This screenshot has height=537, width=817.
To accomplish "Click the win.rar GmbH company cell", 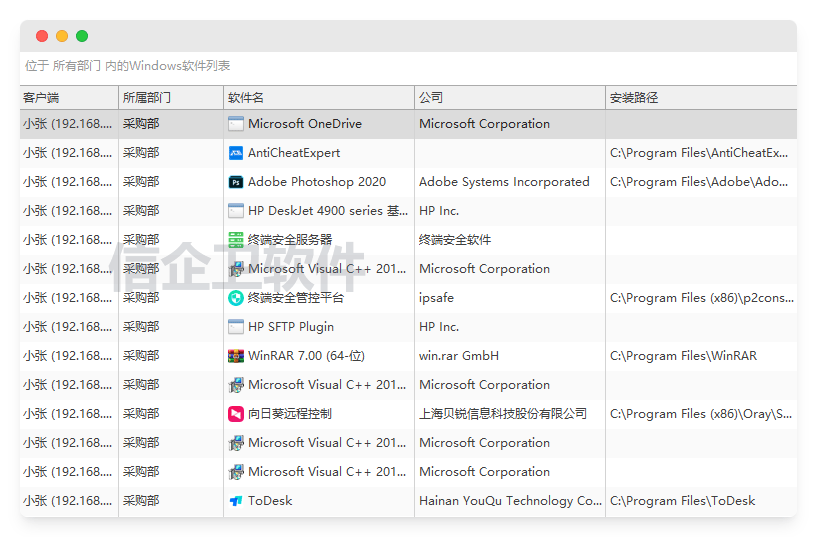I will point(459,356).
